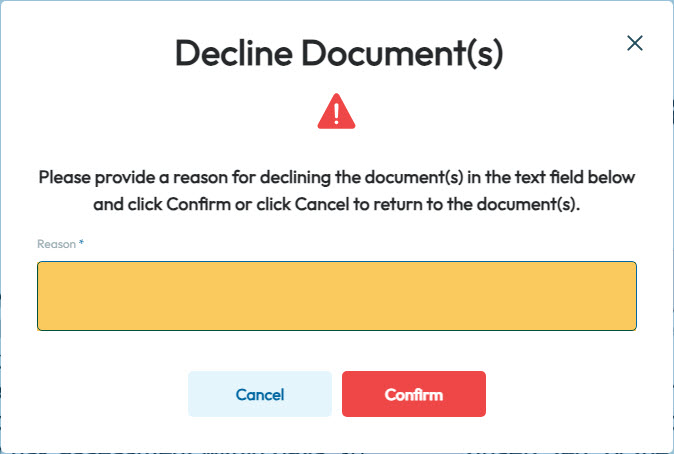
Task: Place cursor in decline reason textarea
Action: pos(337,296)
